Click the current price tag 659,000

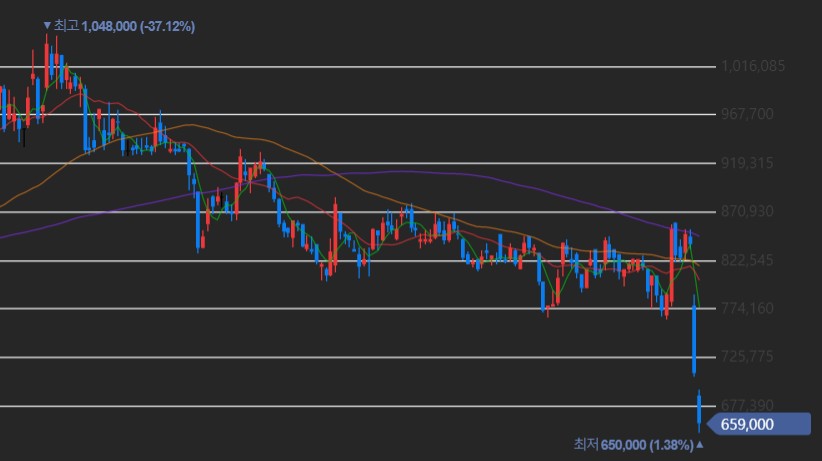pyautogui.click(x=759, y=424)
